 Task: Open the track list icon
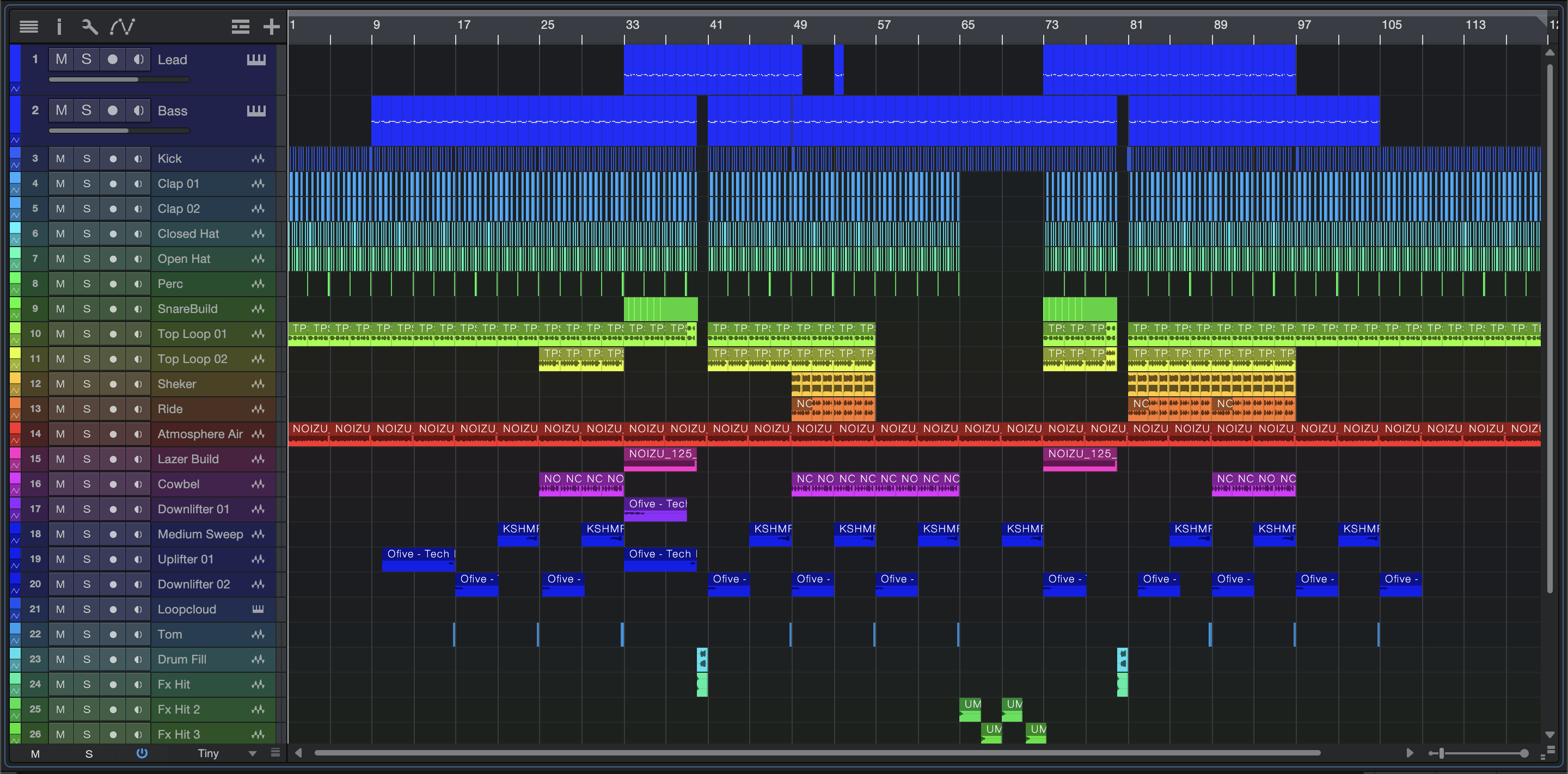[29, 26]
